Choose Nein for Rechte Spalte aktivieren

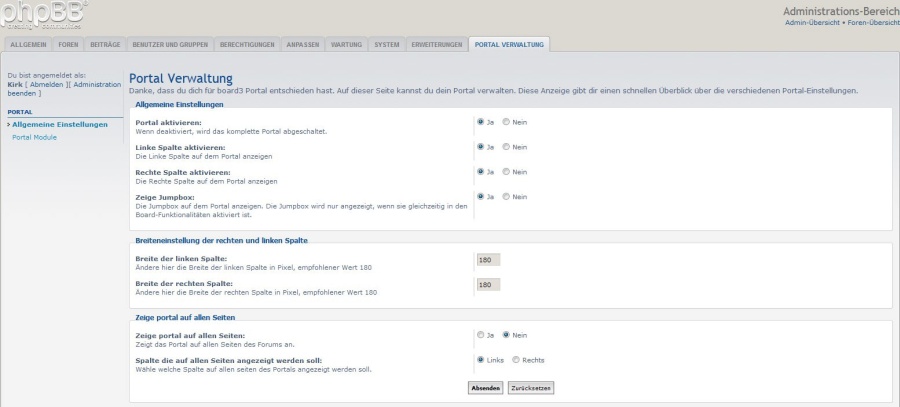507,172
